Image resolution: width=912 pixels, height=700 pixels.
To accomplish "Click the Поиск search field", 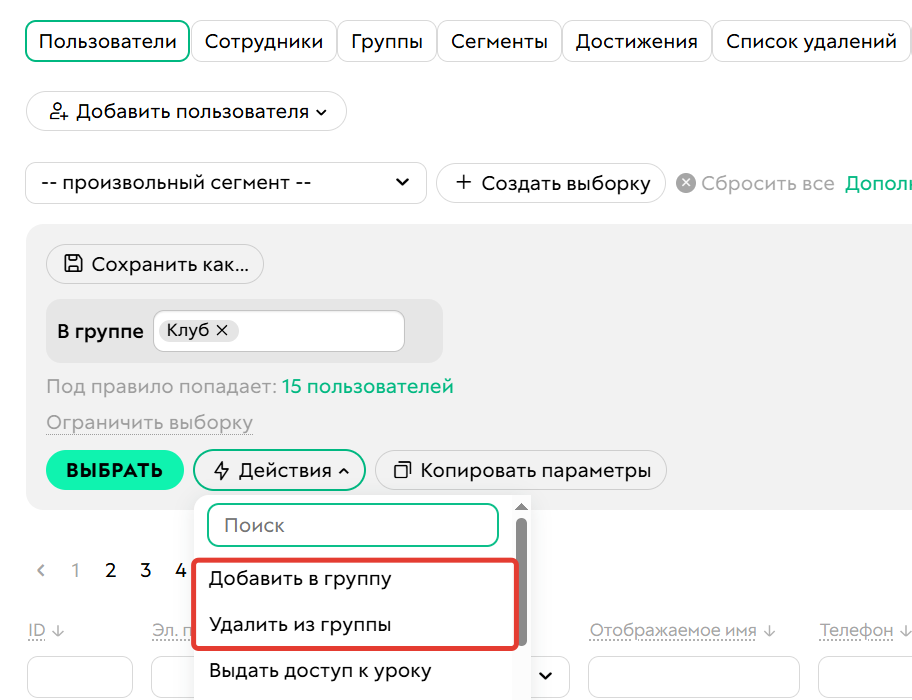I will click(x=352, y=524).
